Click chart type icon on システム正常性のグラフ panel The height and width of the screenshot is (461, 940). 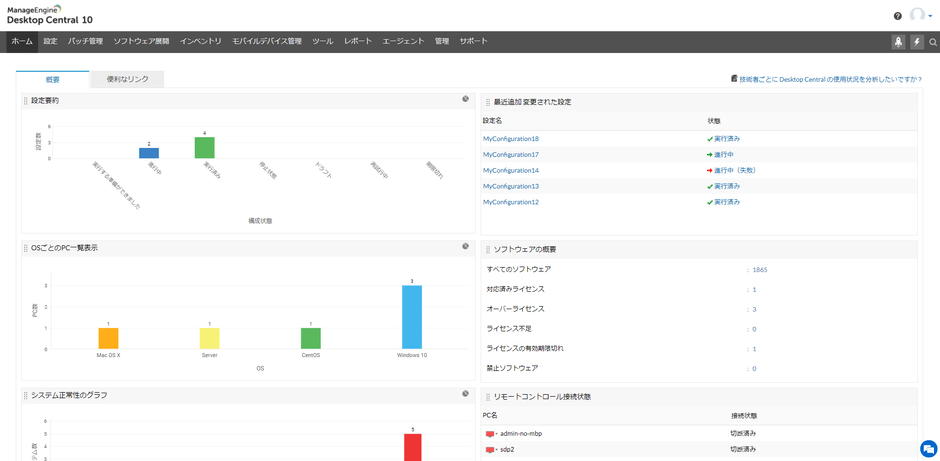(x=465, y=394)
